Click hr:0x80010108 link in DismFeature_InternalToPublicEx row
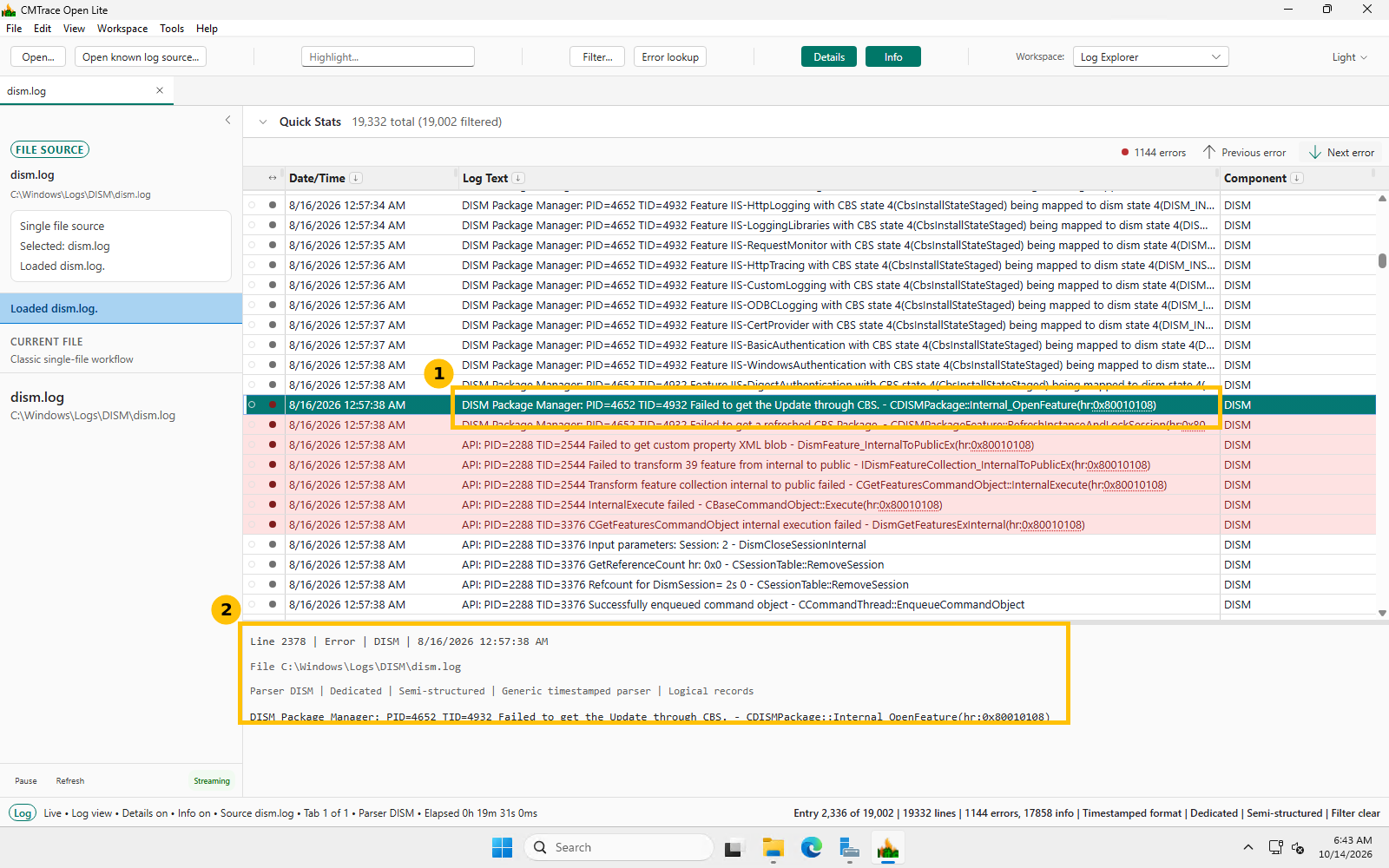The image size is (1389, 868). pos(1003,444)
